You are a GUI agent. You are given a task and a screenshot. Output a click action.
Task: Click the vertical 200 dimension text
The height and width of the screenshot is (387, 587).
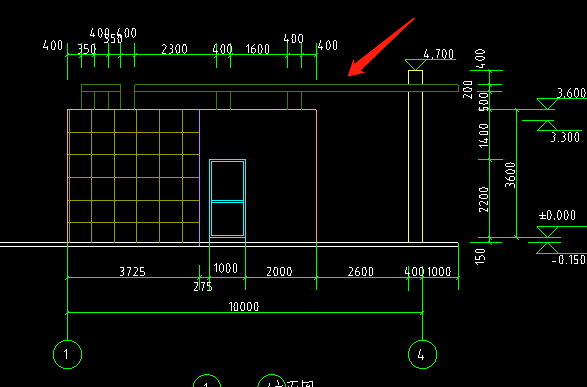click(x=468, y=89)
